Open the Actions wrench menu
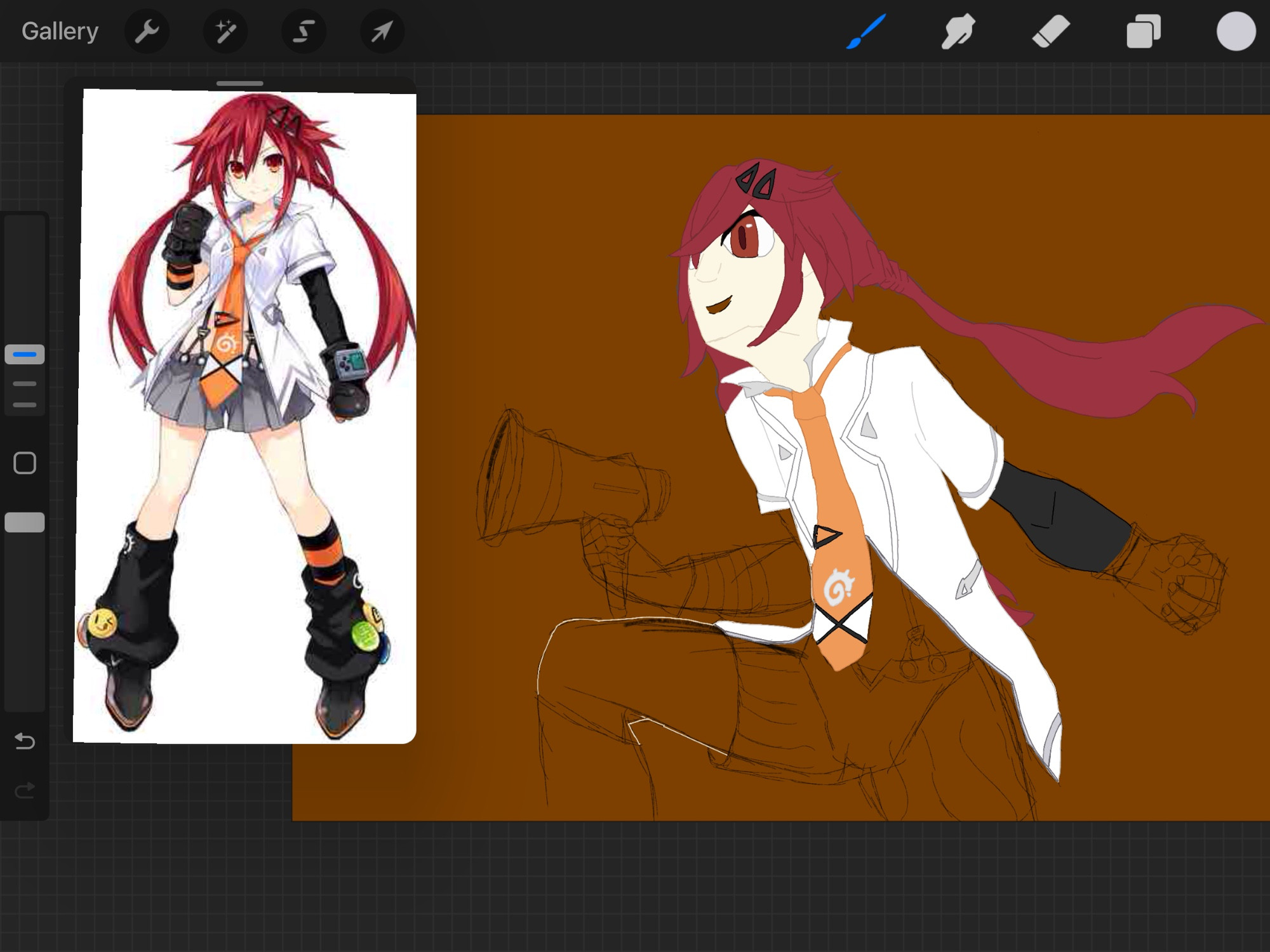 pos(147,31)
